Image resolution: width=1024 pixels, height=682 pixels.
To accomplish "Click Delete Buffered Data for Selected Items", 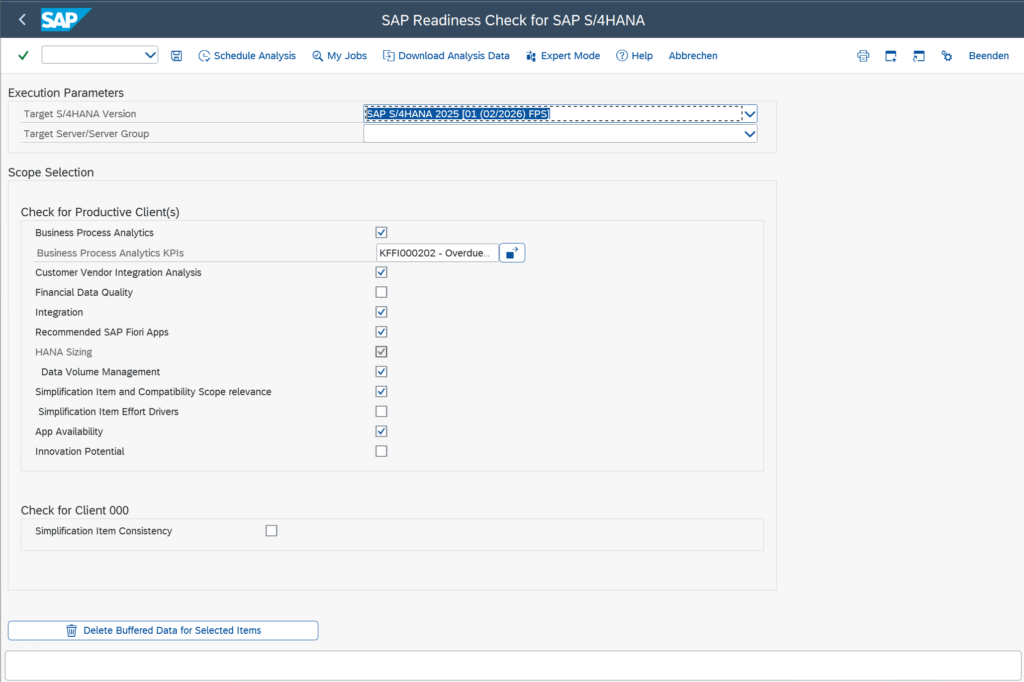I will pos(163,630).
